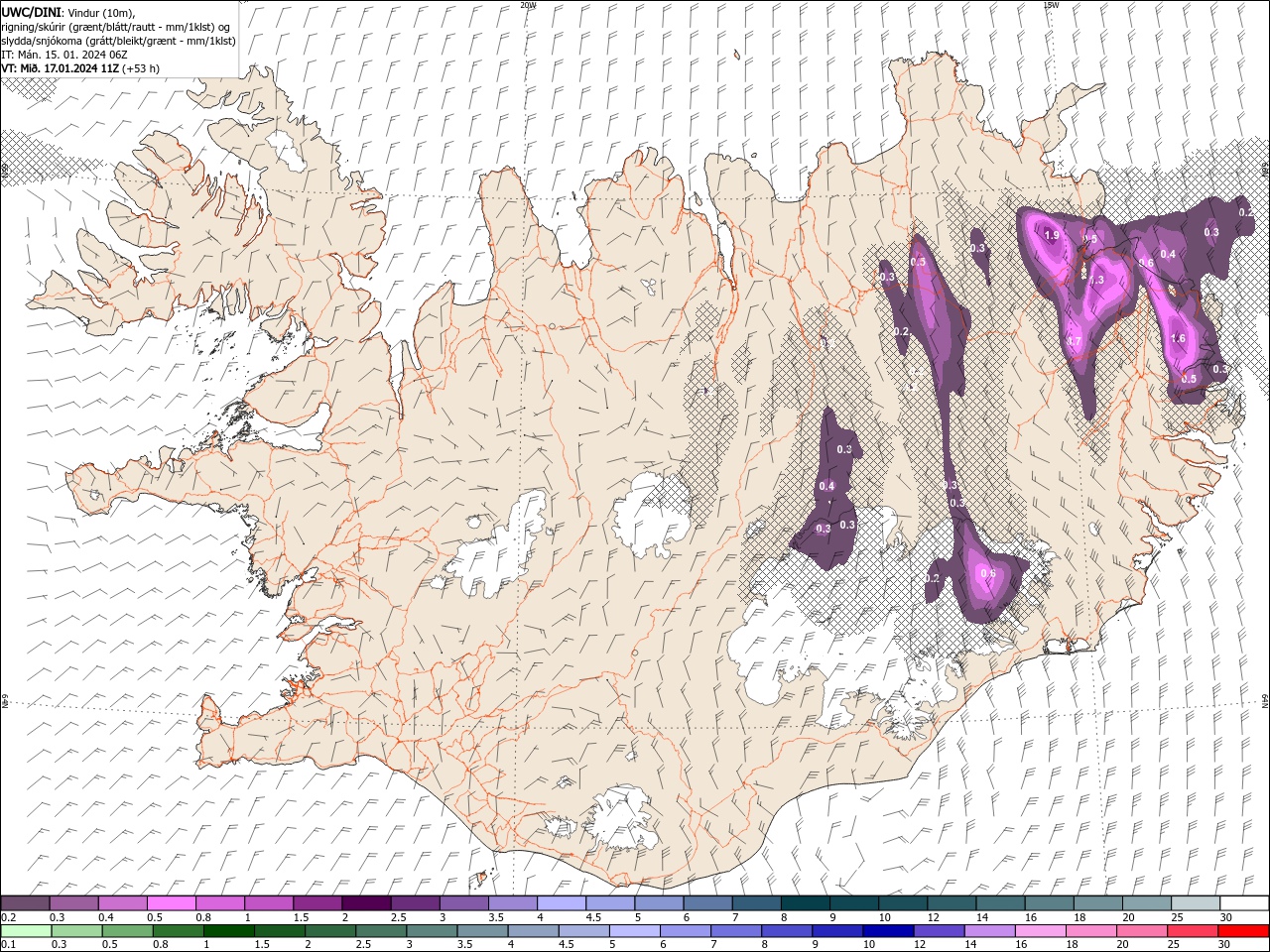Click the 1.6 precipitation value on the map
This screenshot has width=1270, height=952.
(1179, 338)
